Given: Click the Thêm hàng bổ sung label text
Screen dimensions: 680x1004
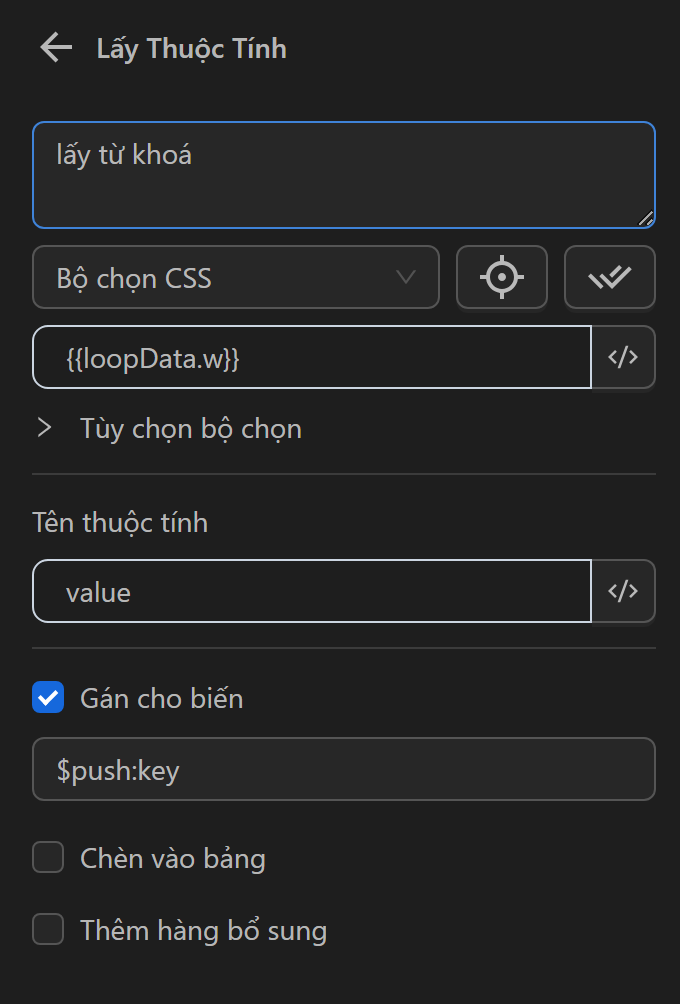Looking at the screenshot, I should pyautogui.click(x=204, y=930).
